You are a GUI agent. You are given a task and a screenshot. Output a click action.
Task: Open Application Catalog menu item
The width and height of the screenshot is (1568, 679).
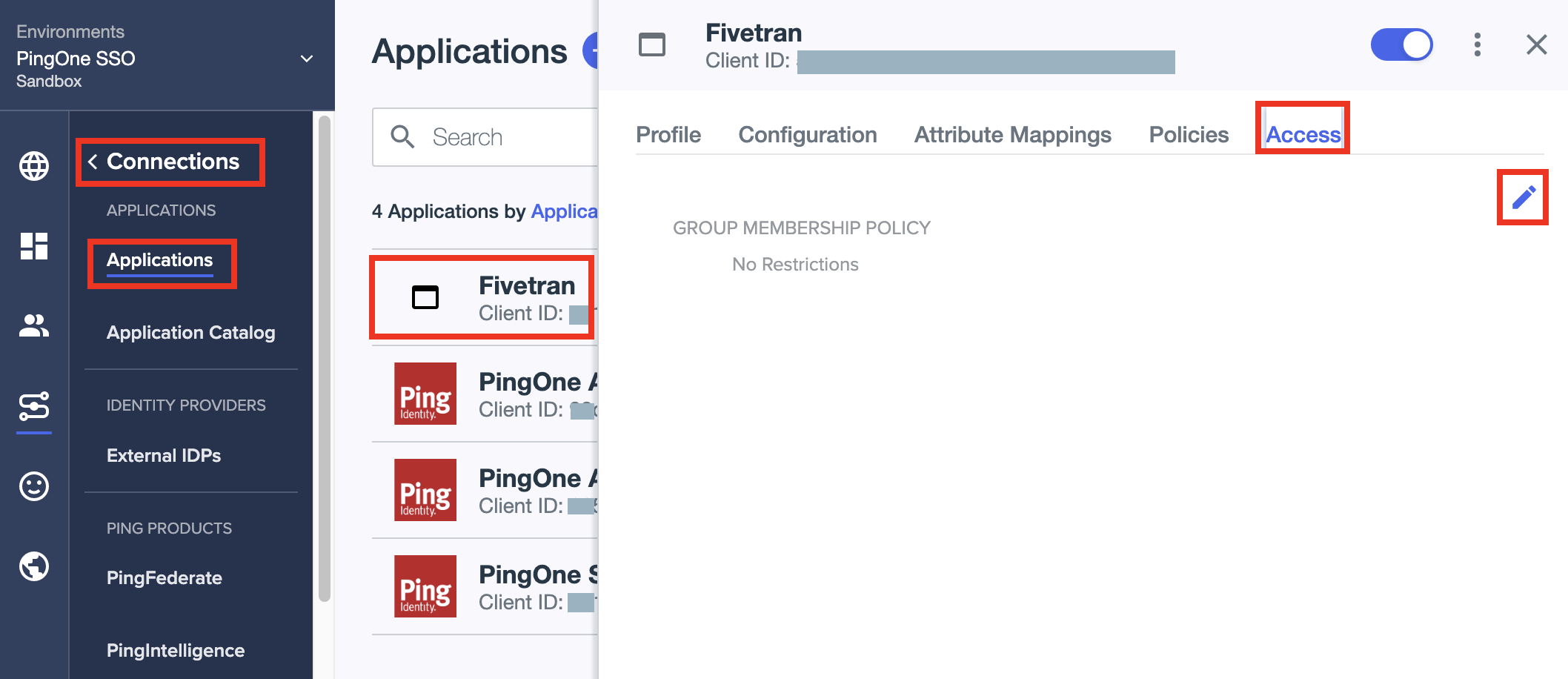191,333
